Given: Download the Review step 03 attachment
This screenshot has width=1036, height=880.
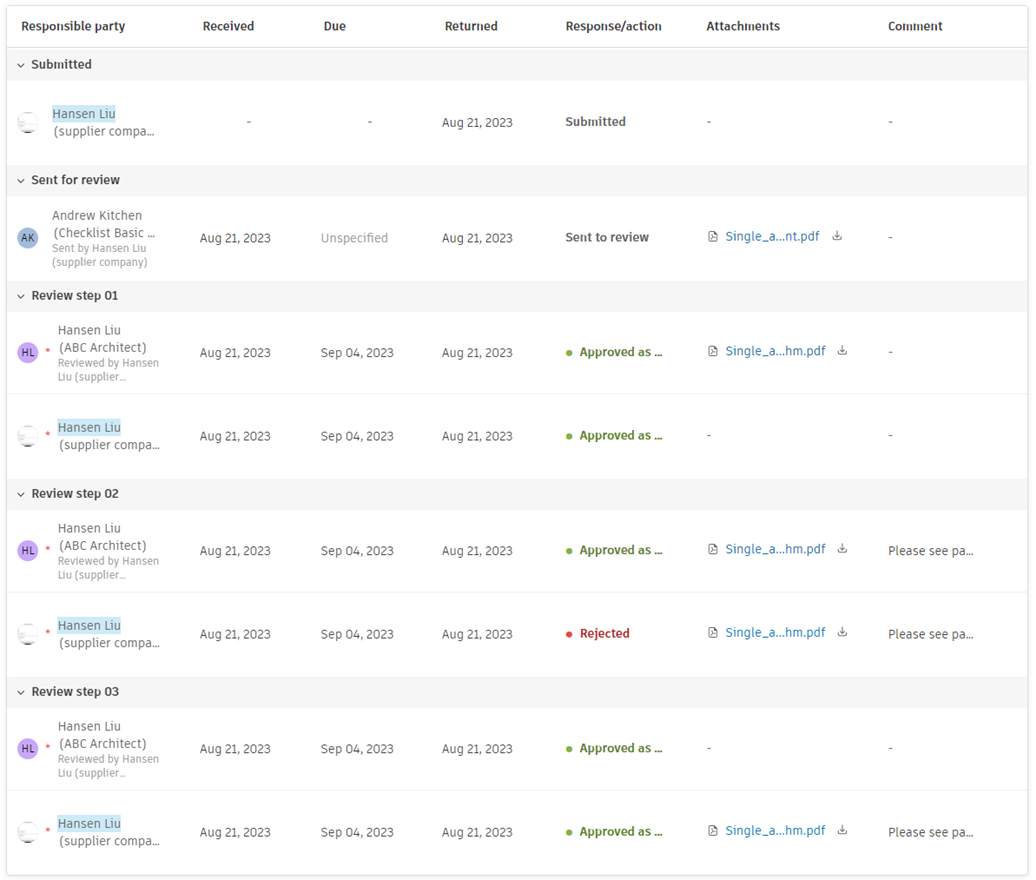Looking at the screenshot, I should click(842, 830).
